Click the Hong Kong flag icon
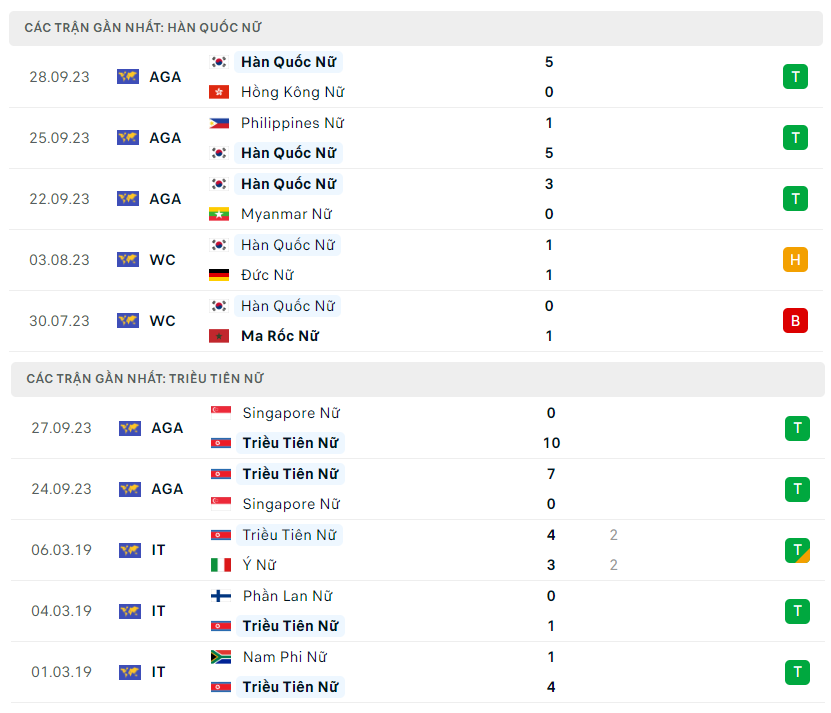831x713 pixels. [x=219, y=92]
